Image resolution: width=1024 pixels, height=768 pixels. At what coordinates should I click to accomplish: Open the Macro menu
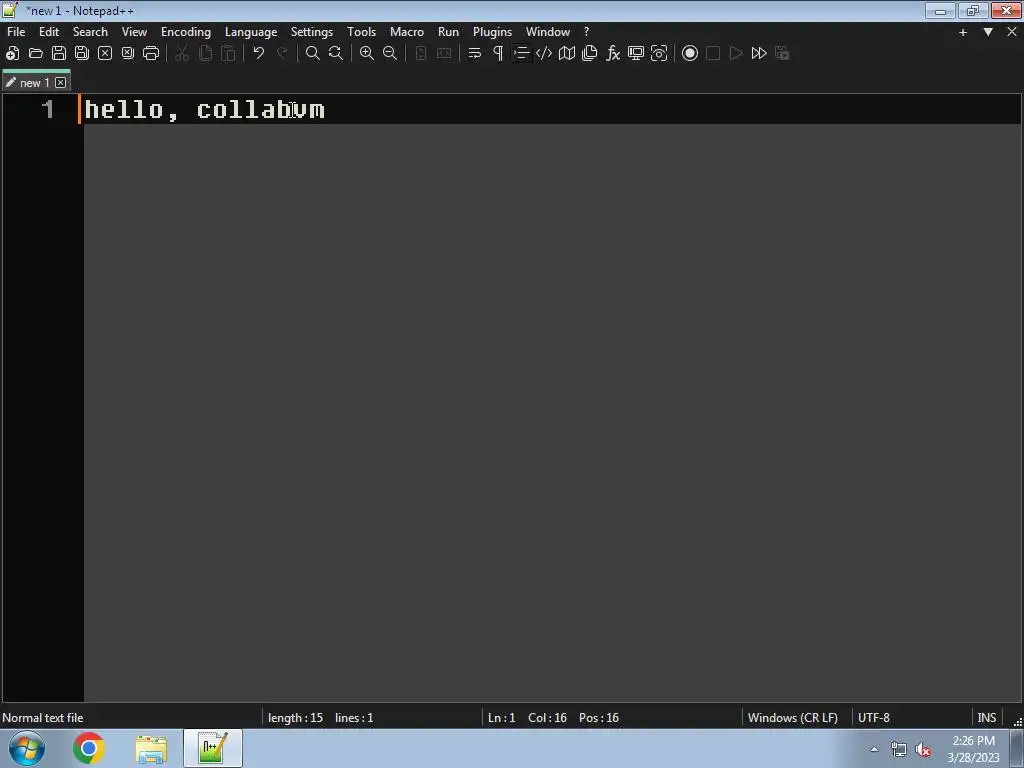407,32
